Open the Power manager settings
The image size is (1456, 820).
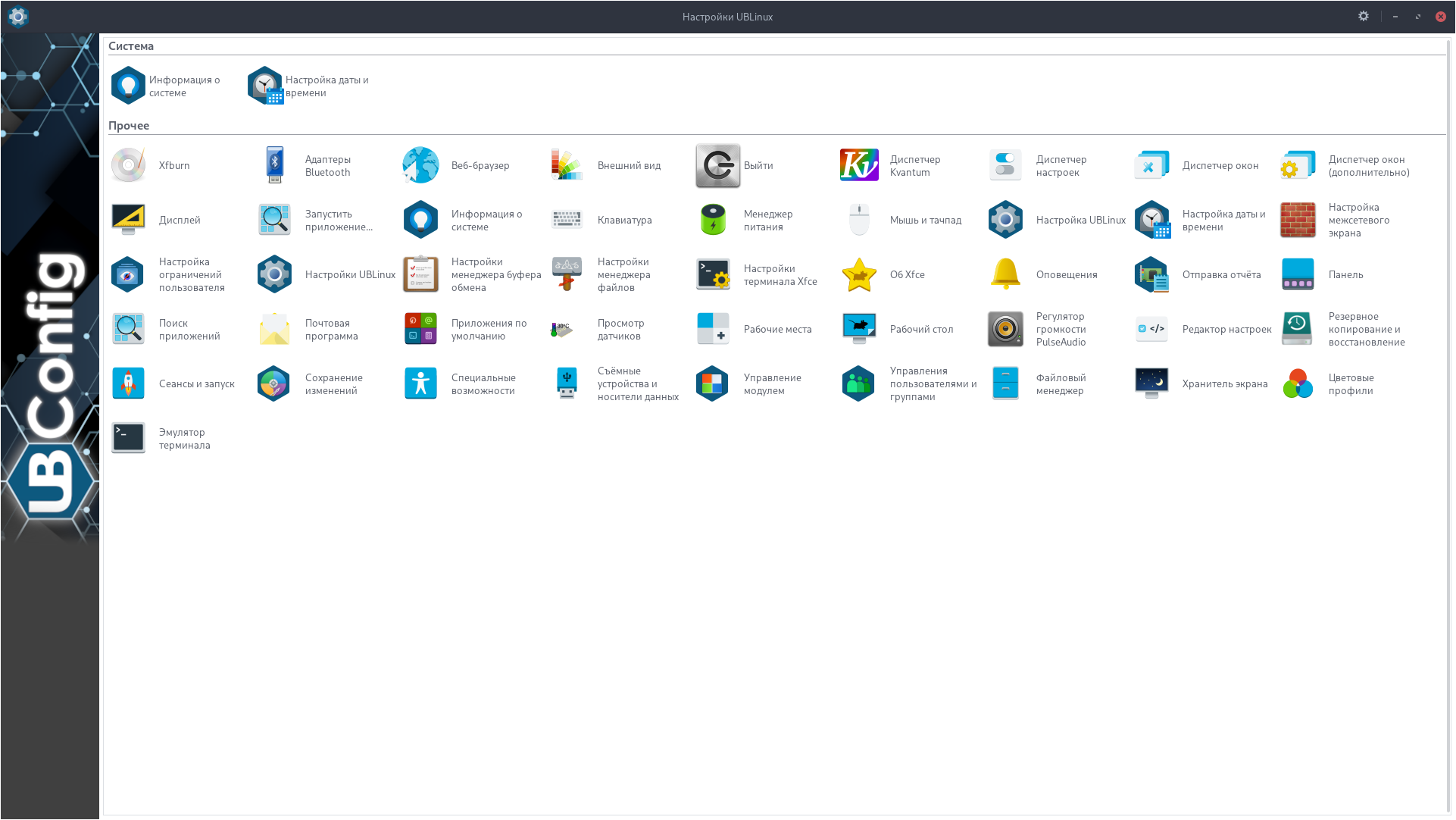coord(713,220)
